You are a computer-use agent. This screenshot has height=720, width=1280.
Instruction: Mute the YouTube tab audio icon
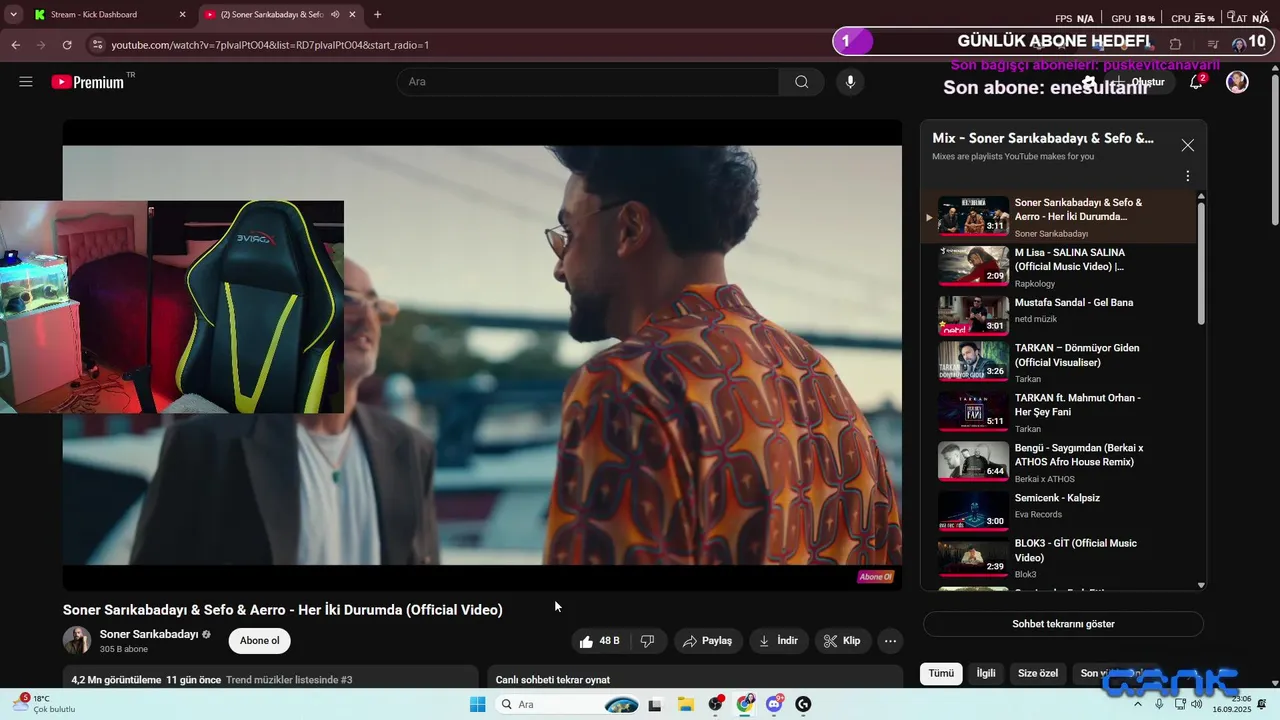[x=335, y=14]
